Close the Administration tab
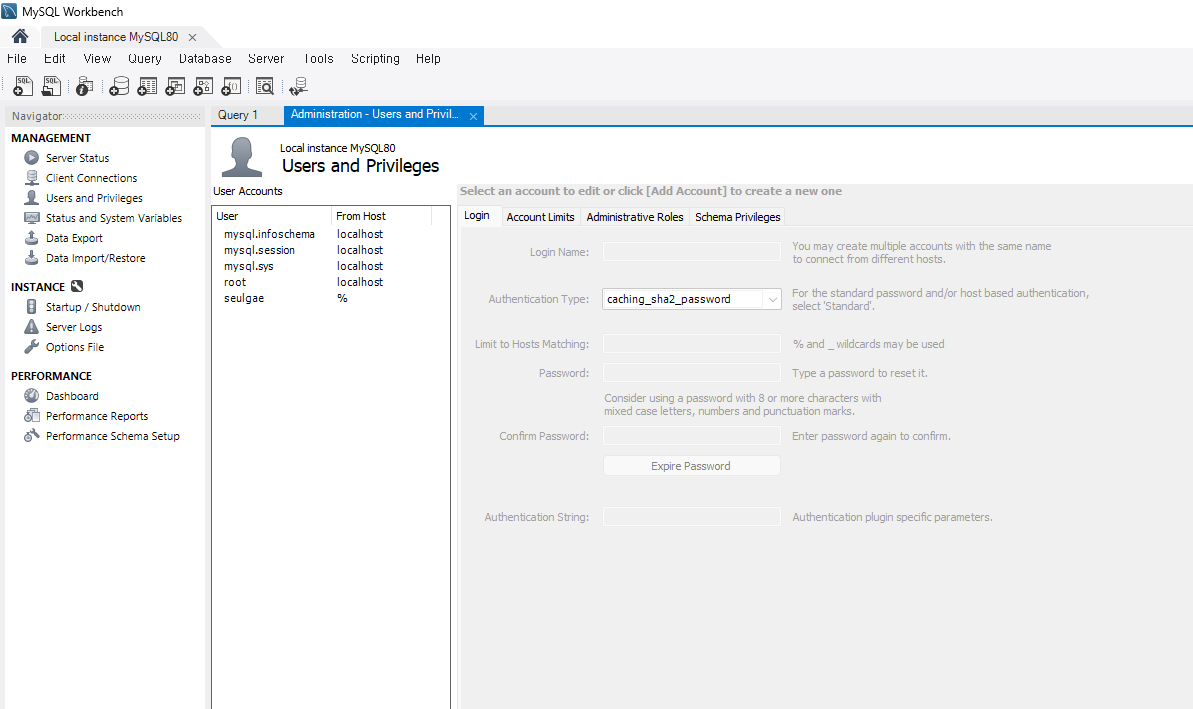This screenshot has height=709, width=1193. pyautogui.click(x=473, y=116)
